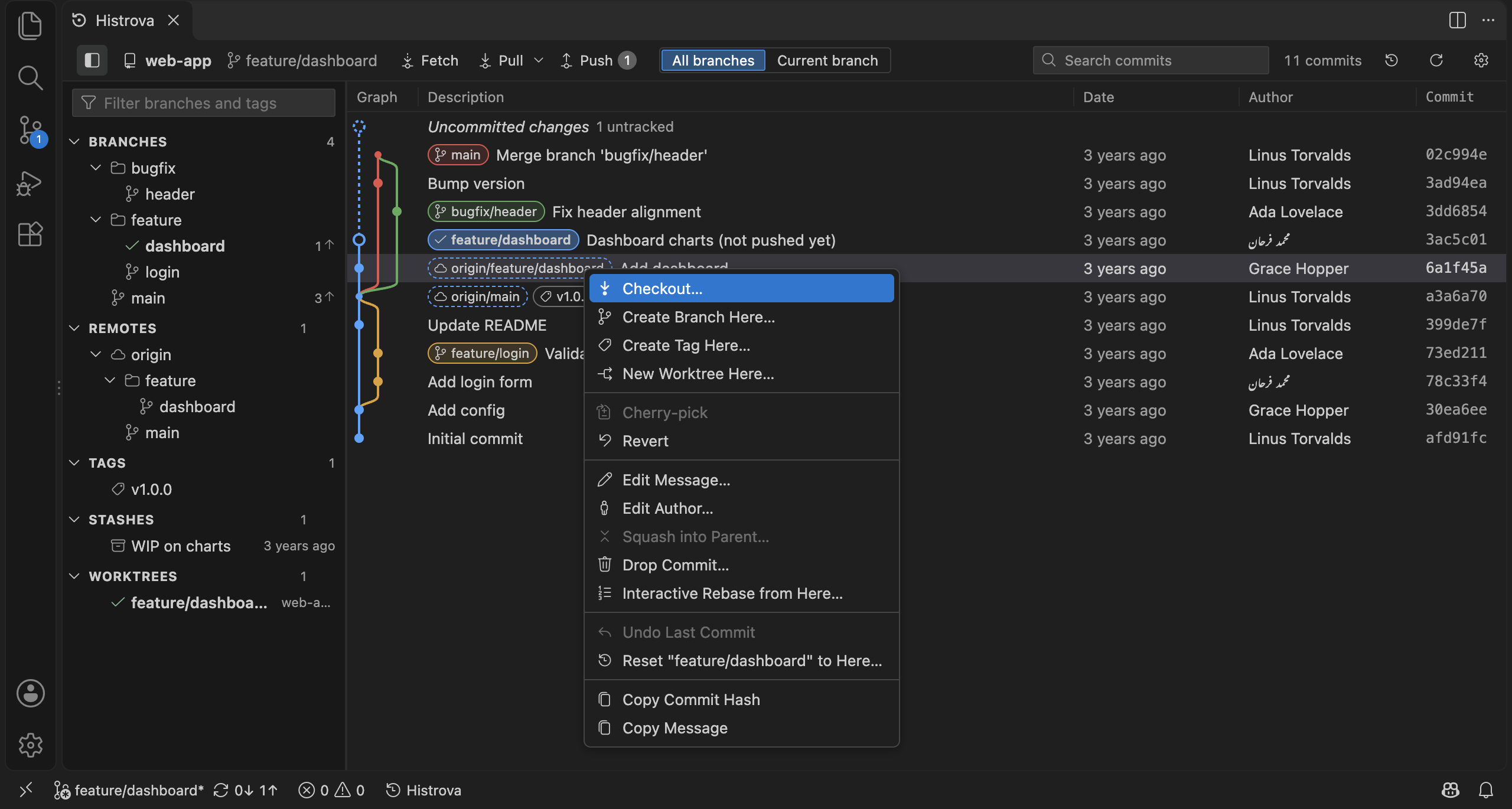Open the Extensions icon in activity bar
The image size is (1512, 809).
pyautogui.click(x=30, y=234)
